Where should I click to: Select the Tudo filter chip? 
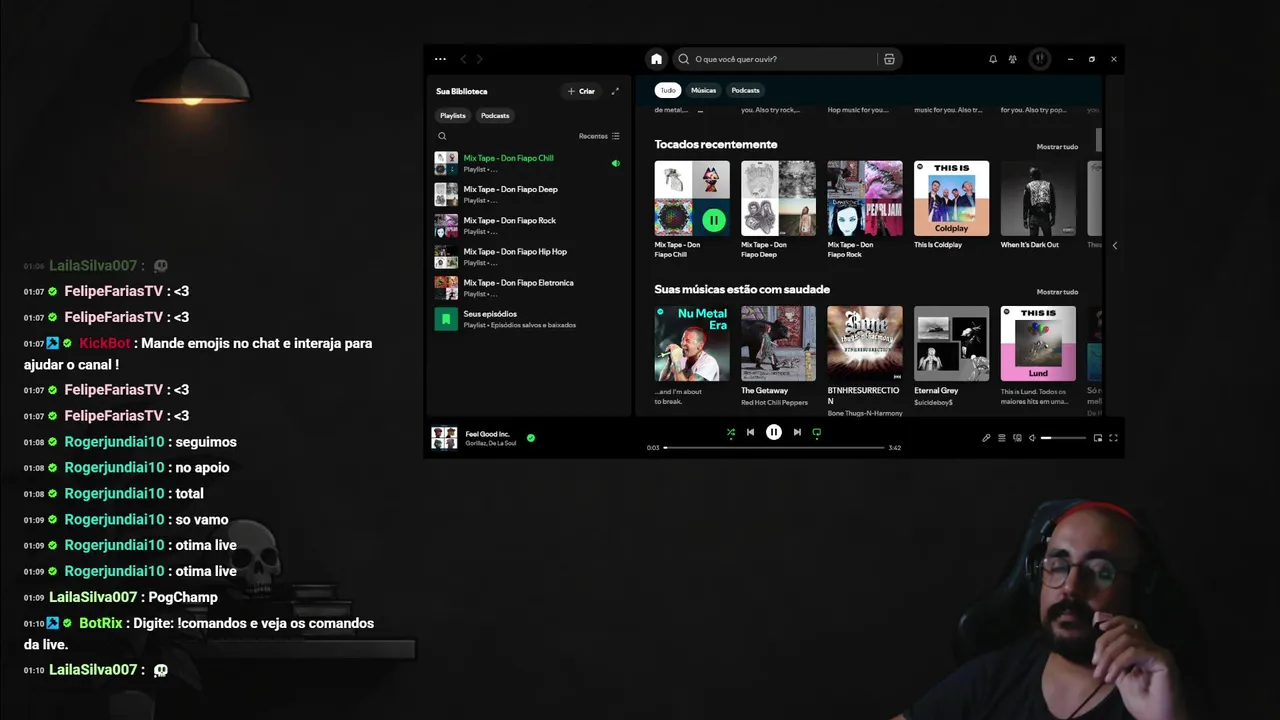click(x=667, y=90)
